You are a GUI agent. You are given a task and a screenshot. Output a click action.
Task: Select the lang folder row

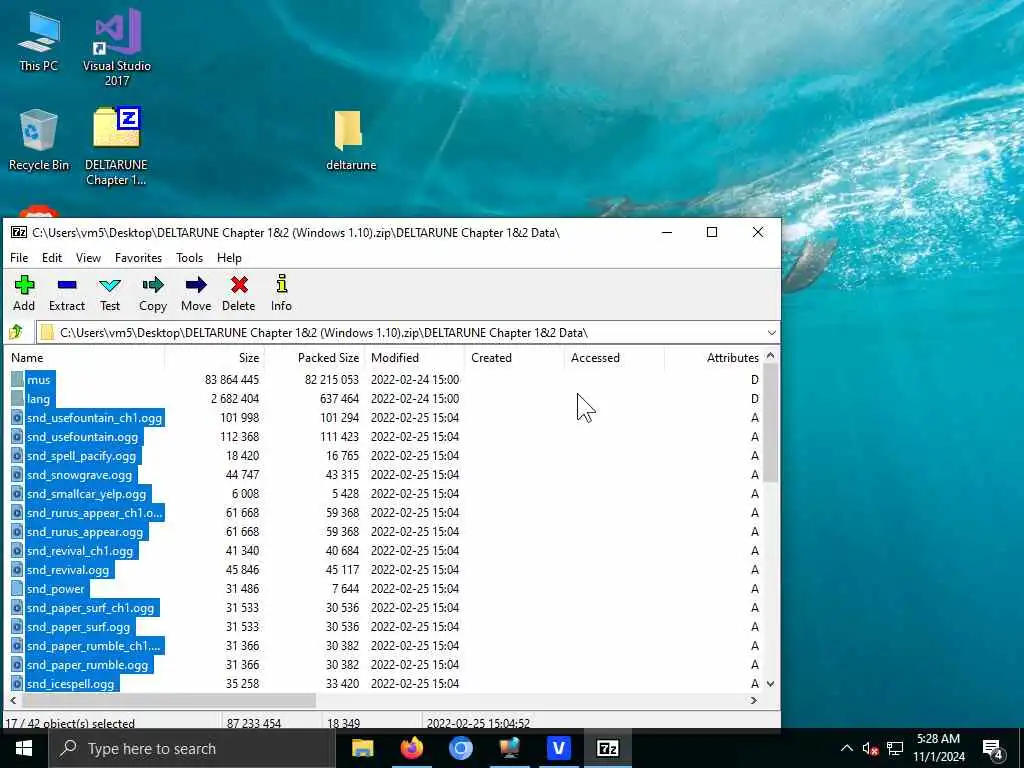[385, 398]
